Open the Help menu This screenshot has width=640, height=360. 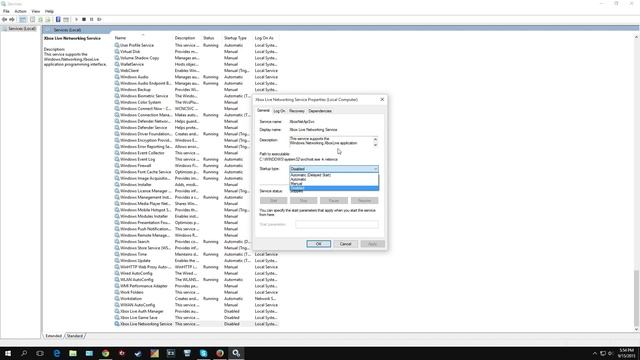(49, 11)
